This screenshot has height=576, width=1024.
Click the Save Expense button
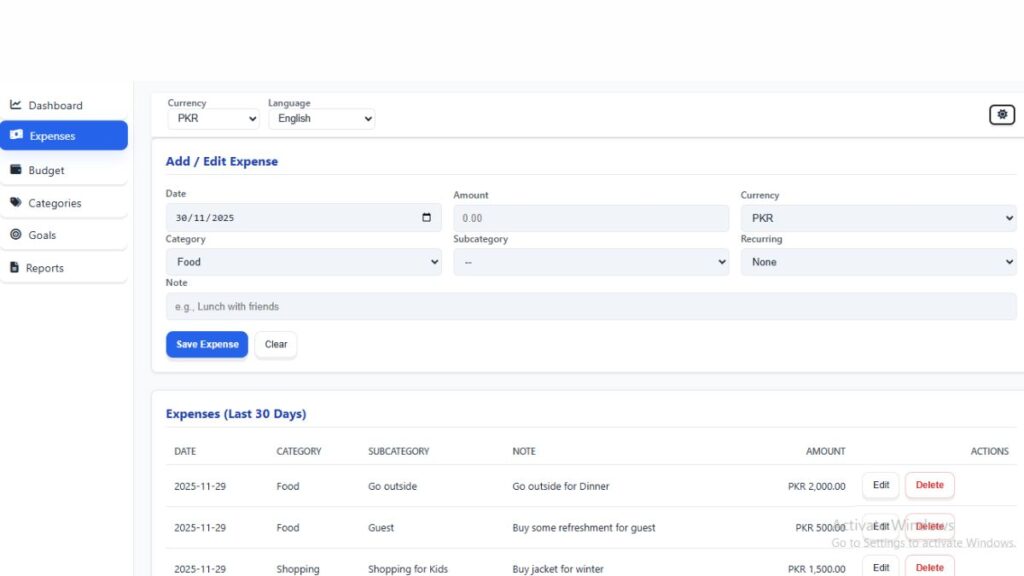coord(206,344)
